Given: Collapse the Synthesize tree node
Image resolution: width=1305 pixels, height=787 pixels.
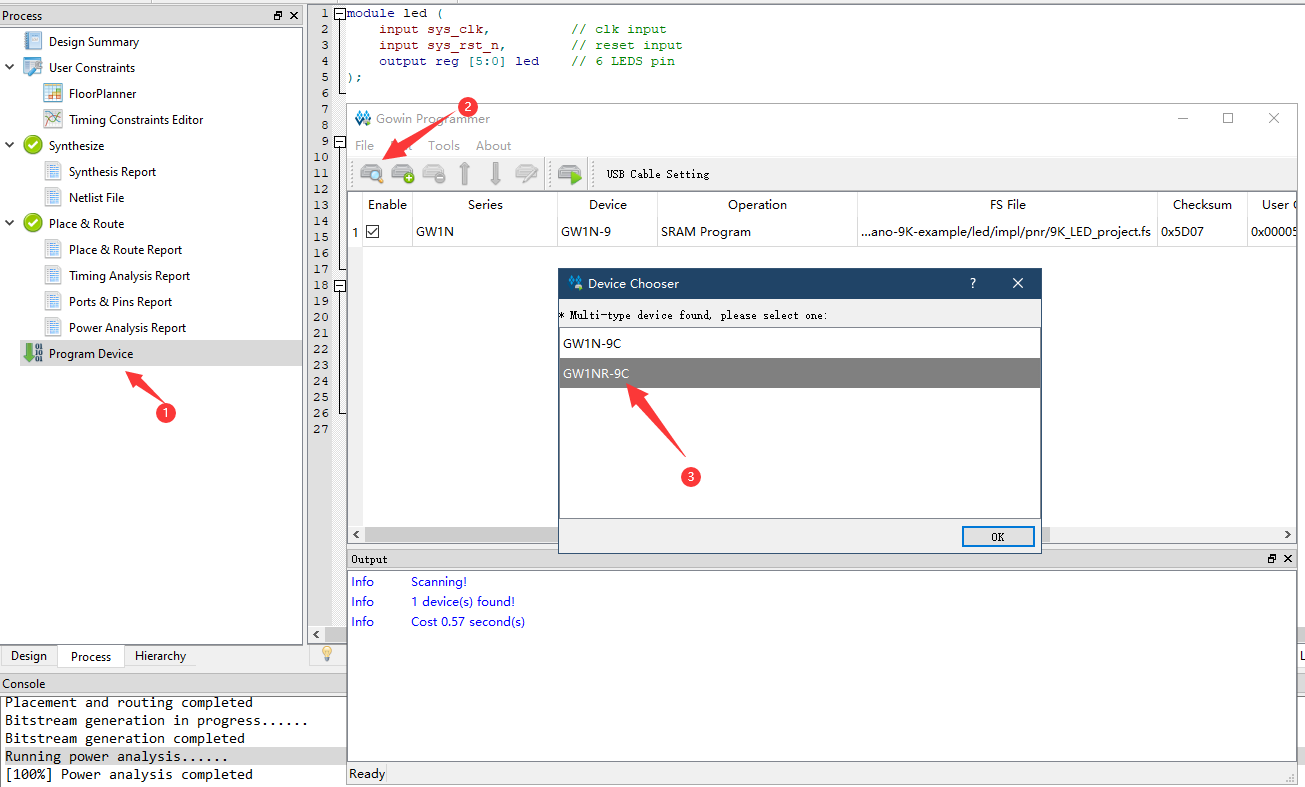Looking at the screenshot, I should [10, 145].
